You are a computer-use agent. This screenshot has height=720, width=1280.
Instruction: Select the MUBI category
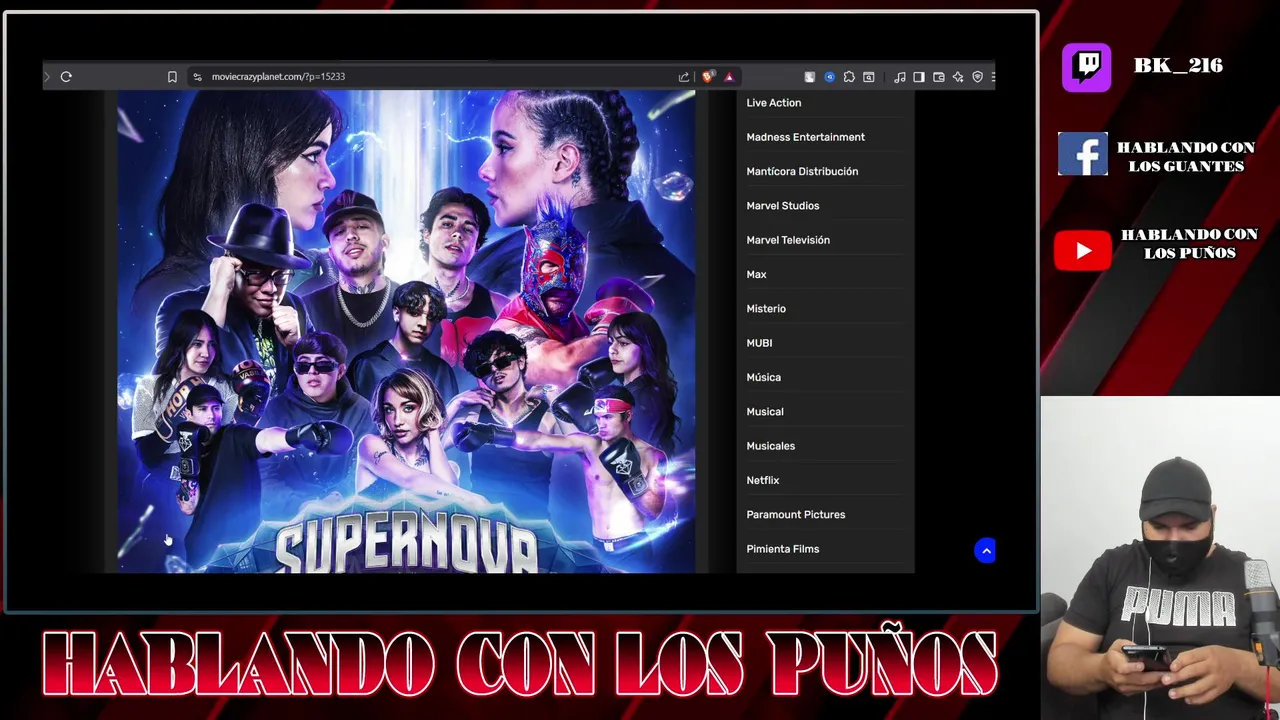(x=759, y=343)
